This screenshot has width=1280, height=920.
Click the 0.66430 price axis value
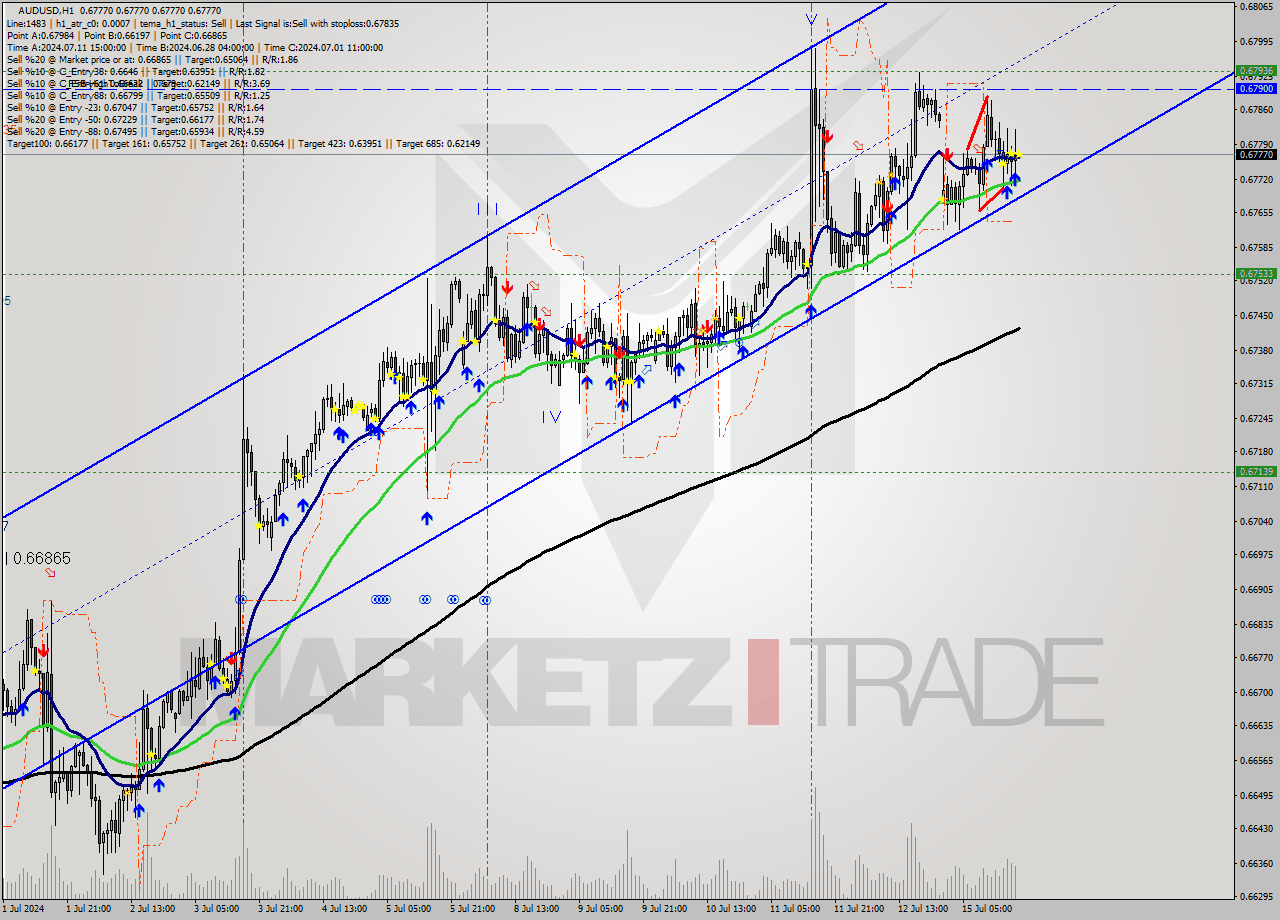1256,829
